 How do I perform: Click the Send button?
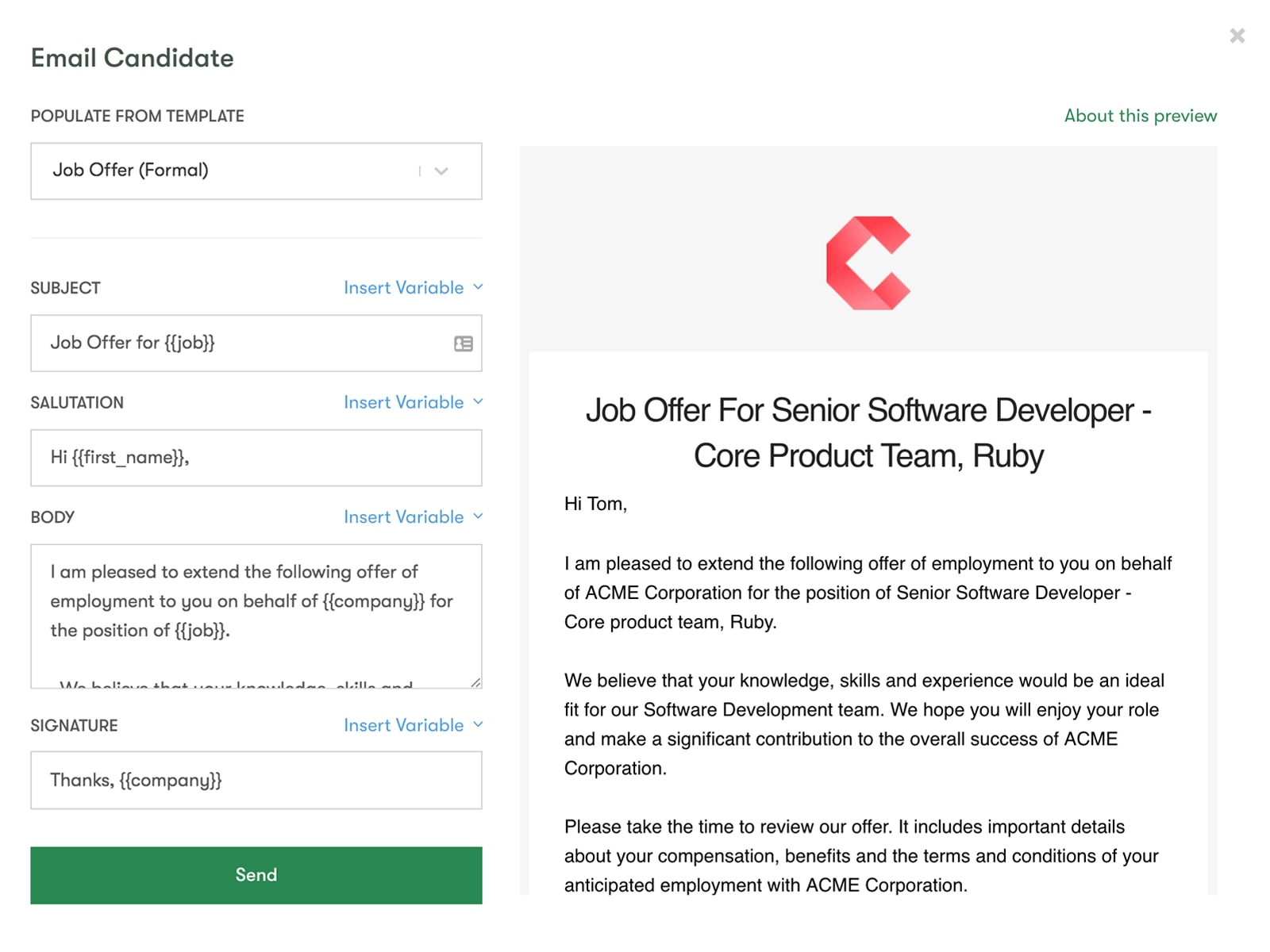click(x=256, y=875)
